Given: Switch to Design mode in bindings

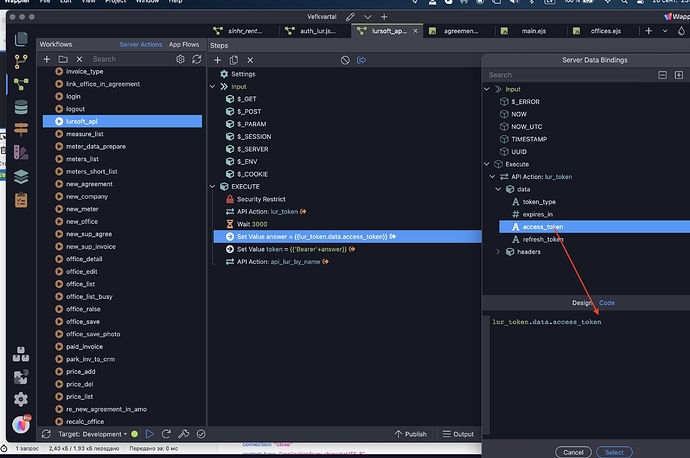Looking at the screenshot, I should [582, 303].
